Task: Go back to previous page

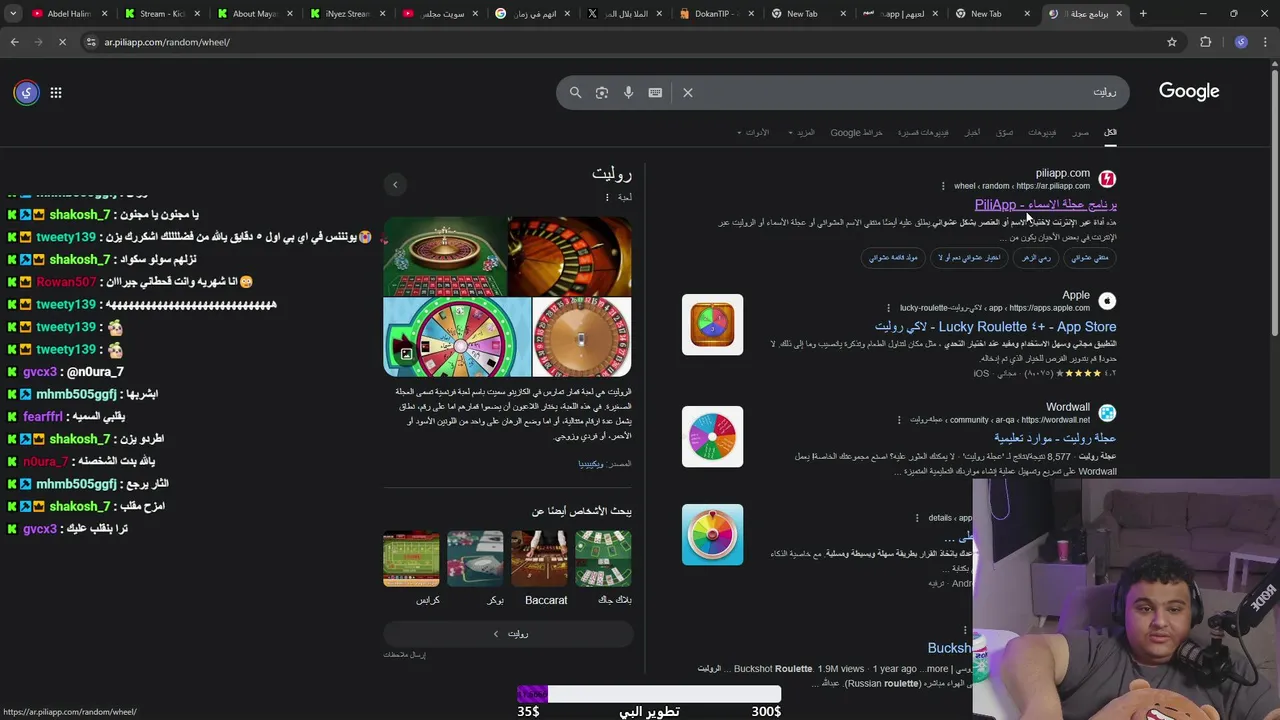Action: (x=15, y=42)
